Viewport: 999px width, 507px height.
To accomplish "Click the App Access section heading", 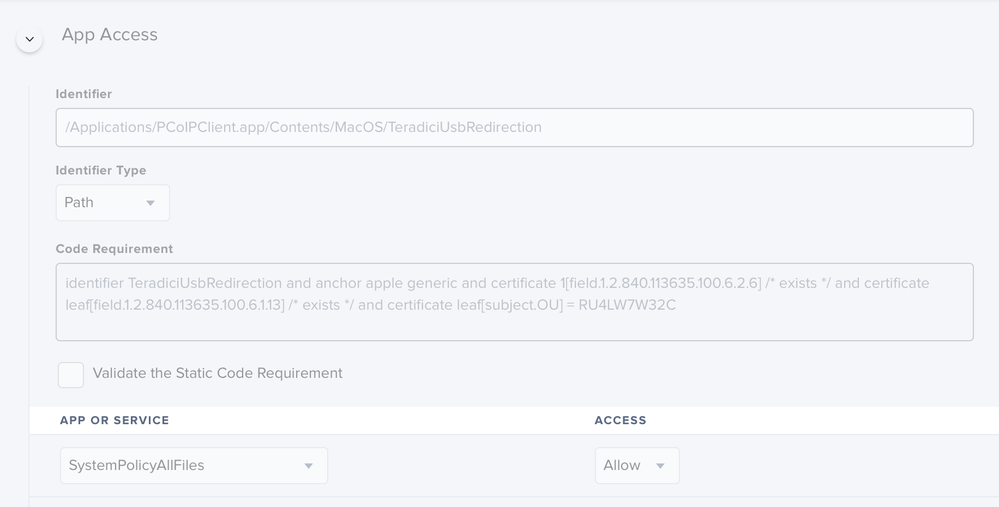I will (x=110, y=34).
